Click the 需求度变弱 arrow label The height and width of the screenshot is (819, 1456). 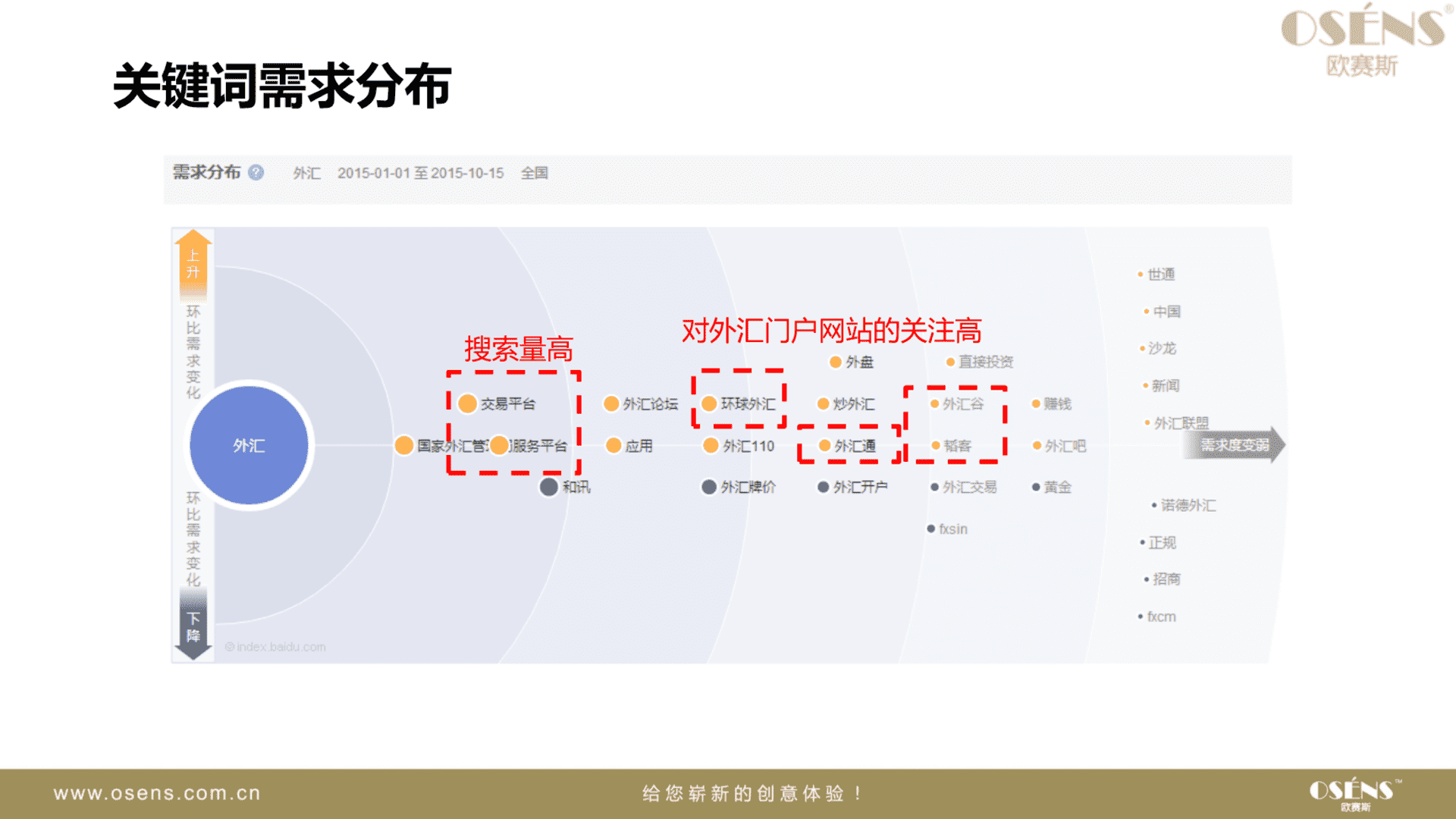[1234, 445]
